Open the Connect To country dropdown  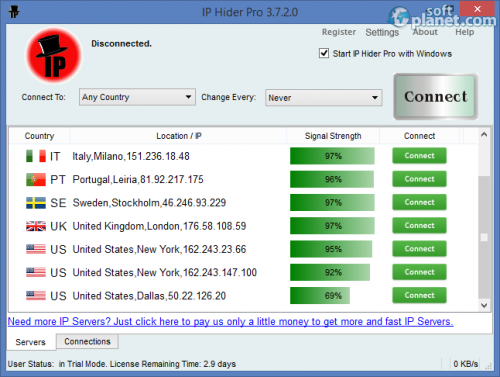(137, 97)
